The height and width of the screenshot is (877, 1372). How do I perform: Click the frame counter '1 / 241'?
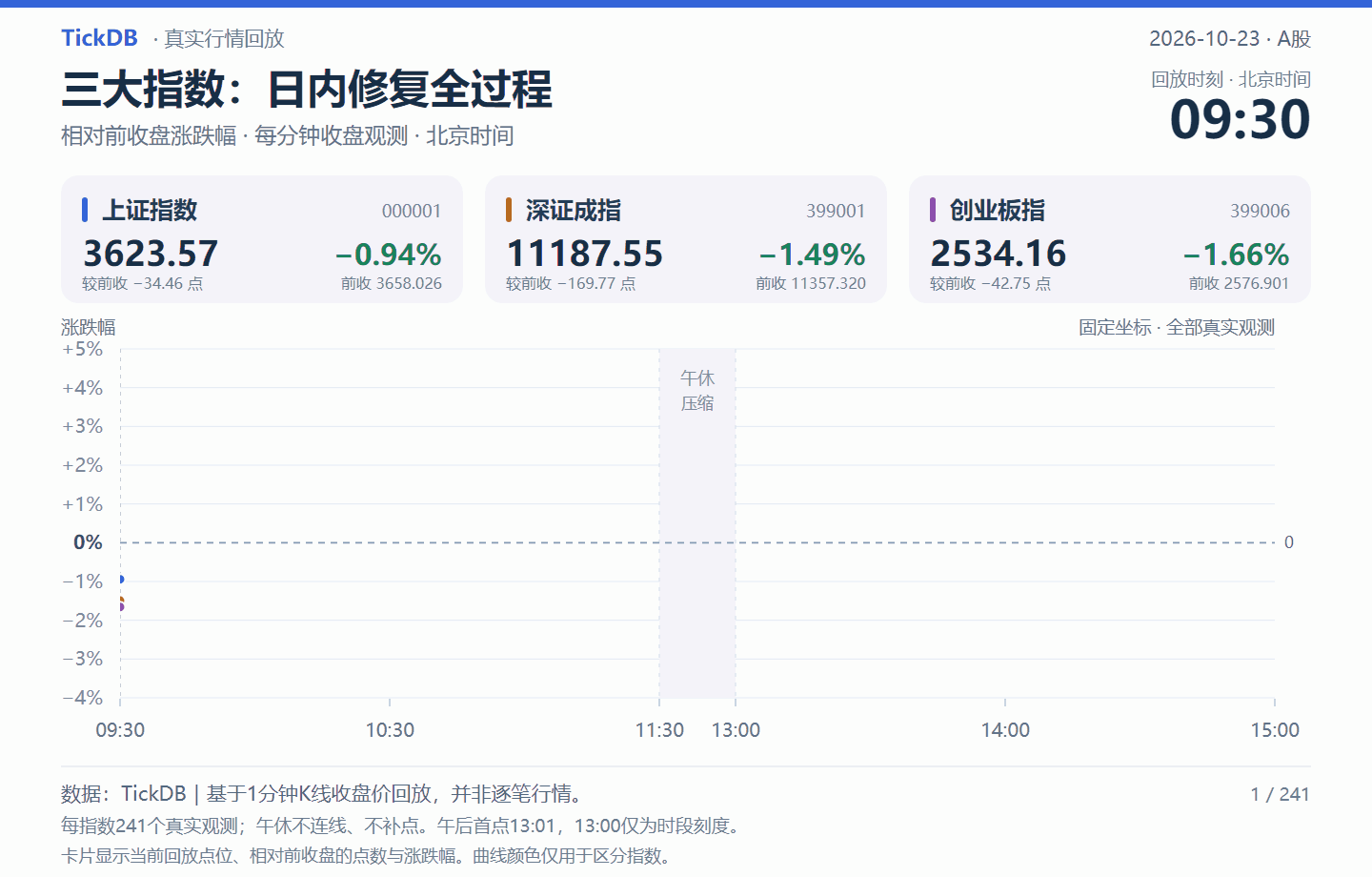(x=1280, y=794)
